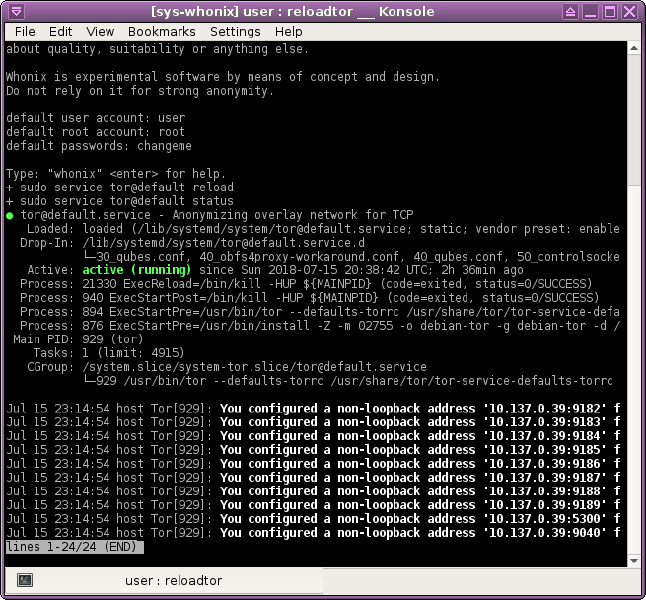Screen dimensions: 646x600
Task: Click the 'lines 1-24/24 (END)' pager text
Action: pyautogui.click(x=75, y=547)
